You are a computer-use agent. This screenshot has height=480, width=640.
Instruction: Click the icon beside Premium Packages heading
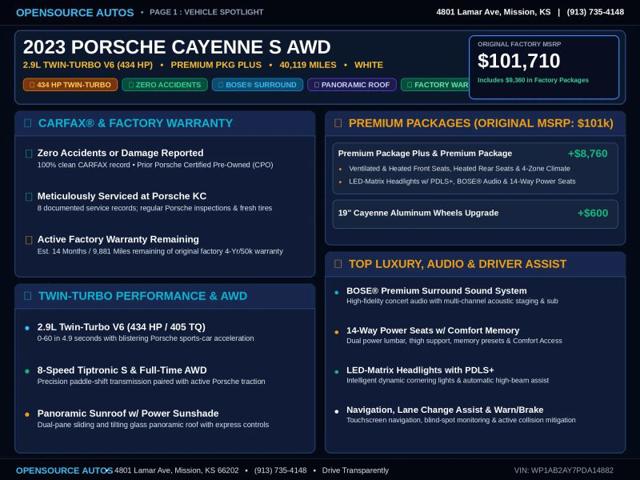point(338,123)
